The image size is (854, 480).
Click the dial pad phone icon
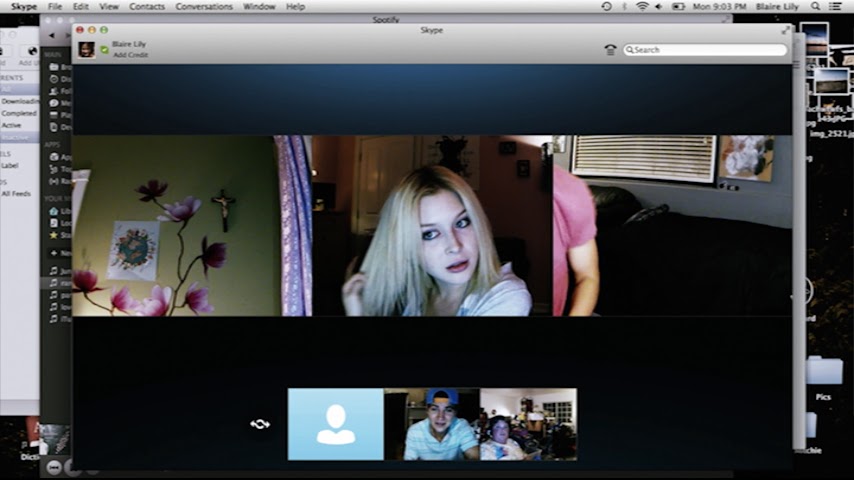click(611, 49)
